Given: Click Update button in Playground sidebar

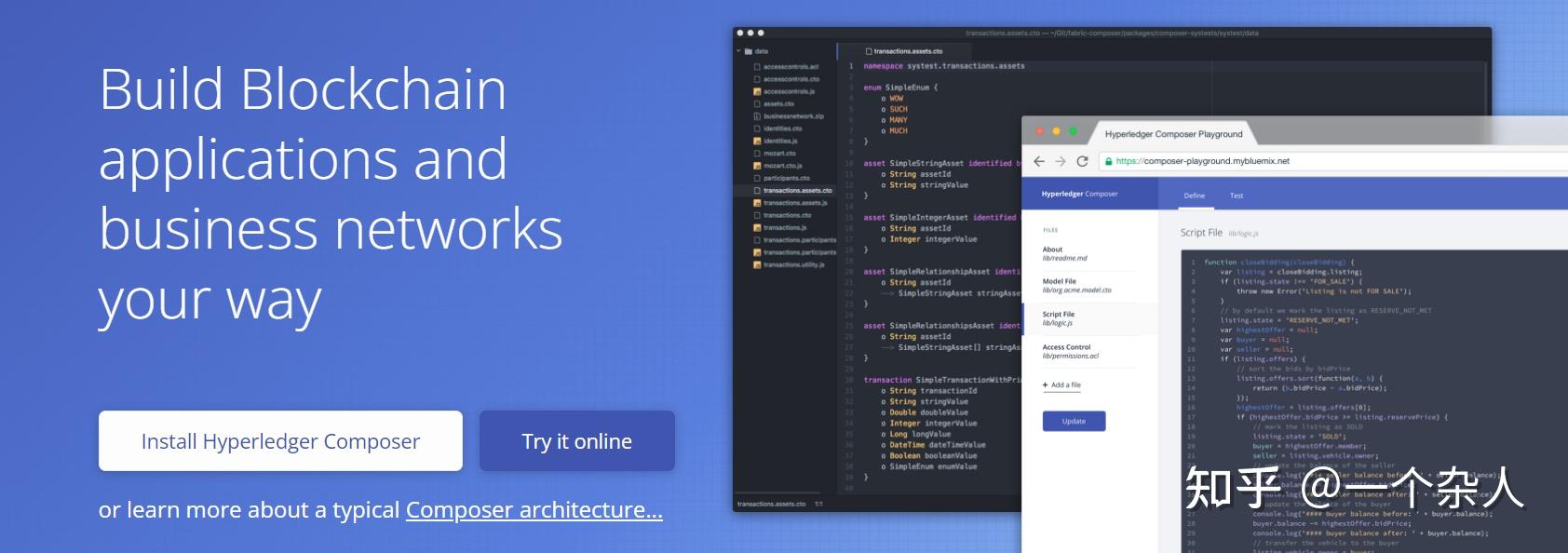Looking at the screenshot, I should click(x=1074, y=421).
